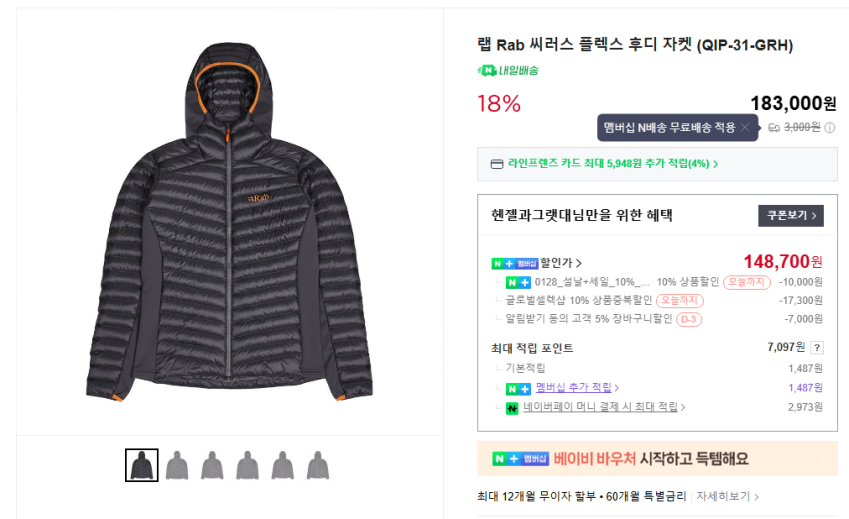Expand the 라인프렌즈 카드 추가 적립 details

coord(715,164)
